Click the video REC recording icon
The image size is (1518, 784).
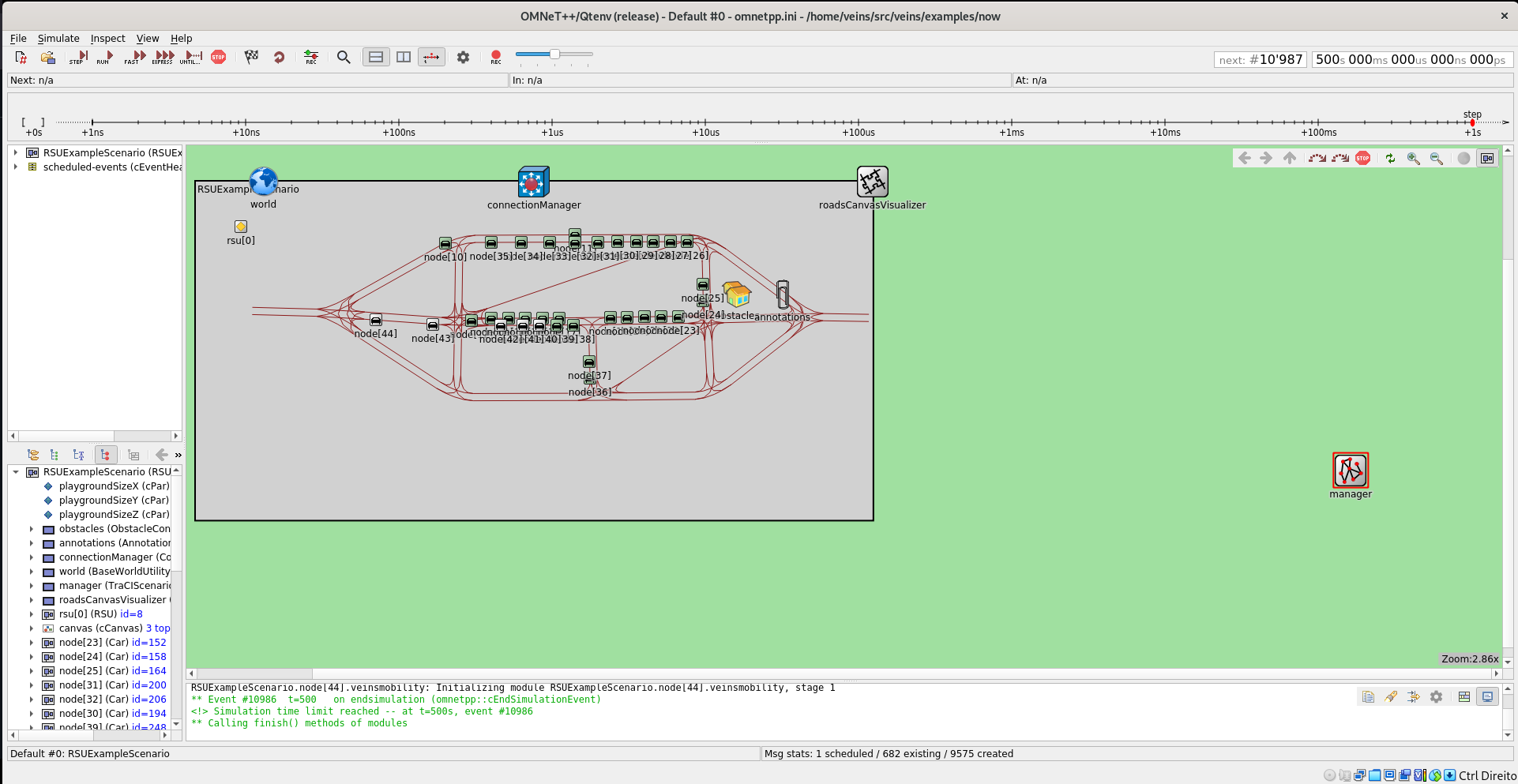pyautogui.click(x=495, y=57)
